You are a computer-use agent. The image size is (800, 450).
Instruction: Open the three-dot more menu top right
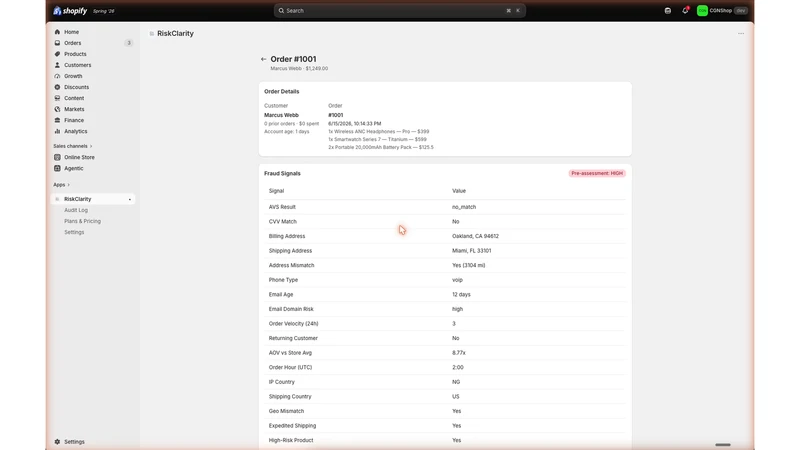741,34
